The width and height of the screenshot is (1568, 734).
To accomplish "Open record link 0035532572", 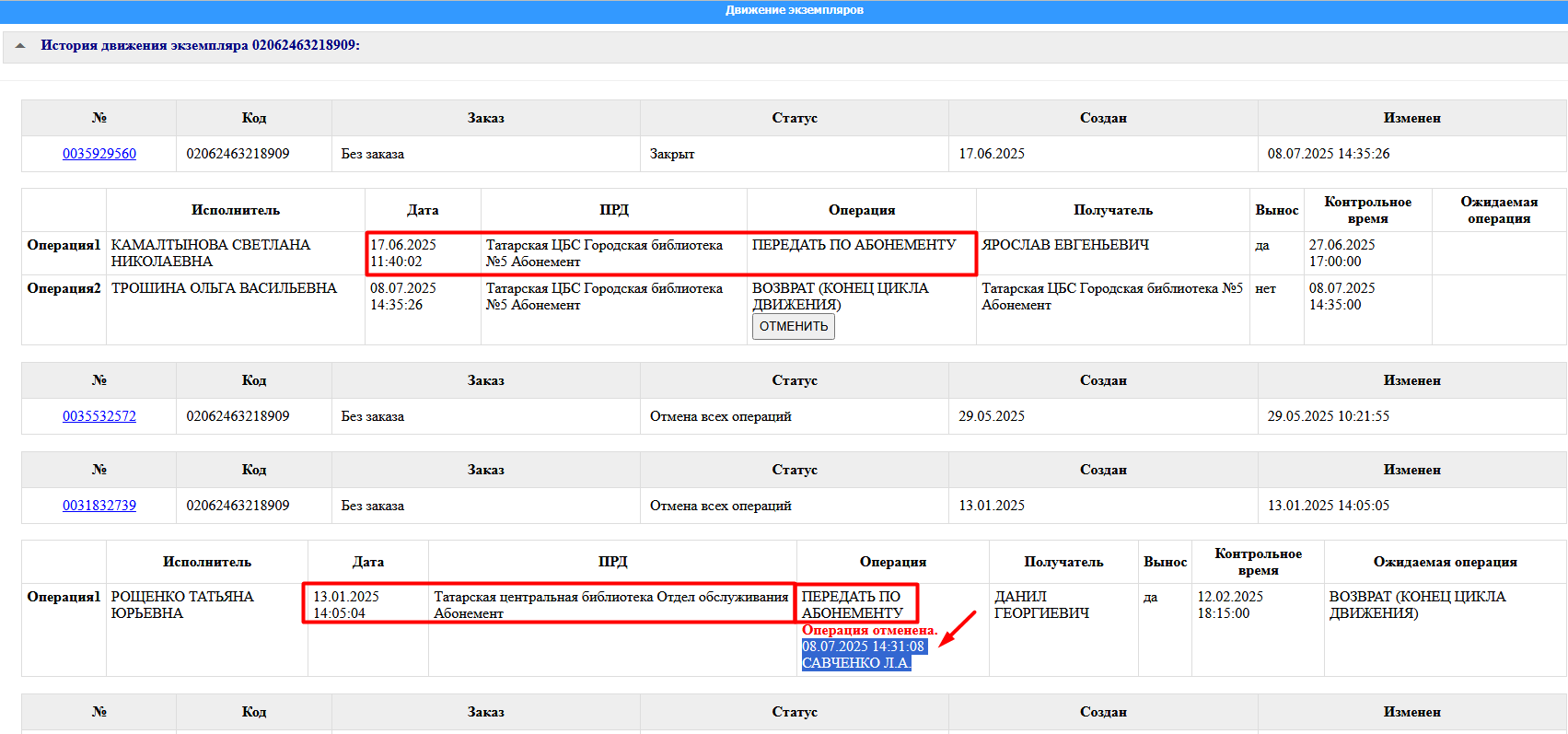I will click(99, 416).
